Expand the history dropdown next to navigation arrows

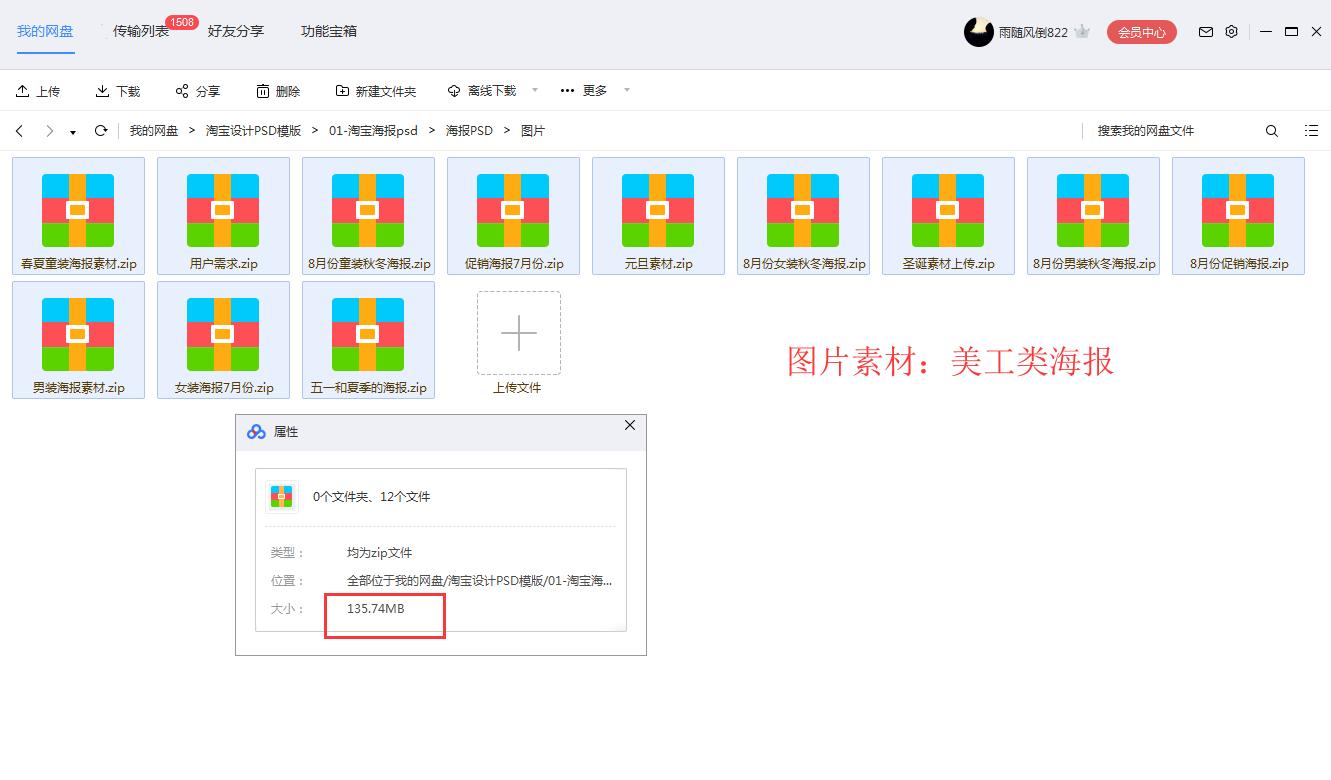coord(71,131)
